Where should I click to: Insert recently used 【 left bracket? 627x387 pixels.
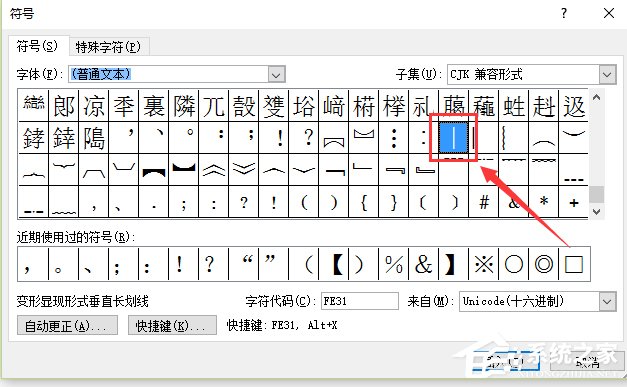(333, 264)
